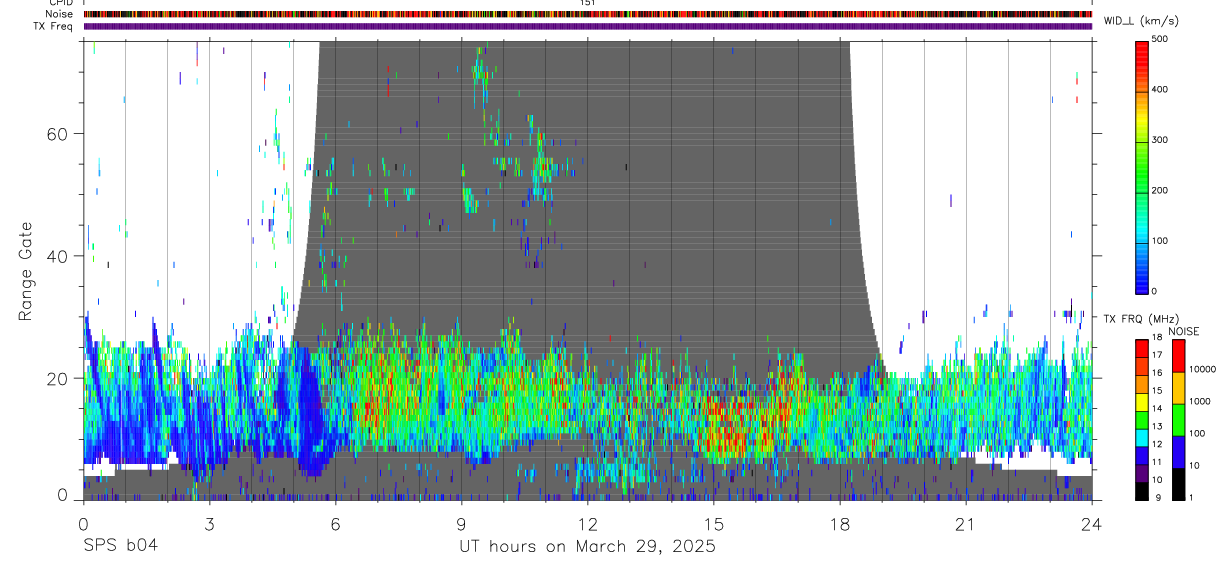Click the 18 UT hour tick label
Image resolution: width=1228 pixels, height=567 pixels.
(839, 523)
